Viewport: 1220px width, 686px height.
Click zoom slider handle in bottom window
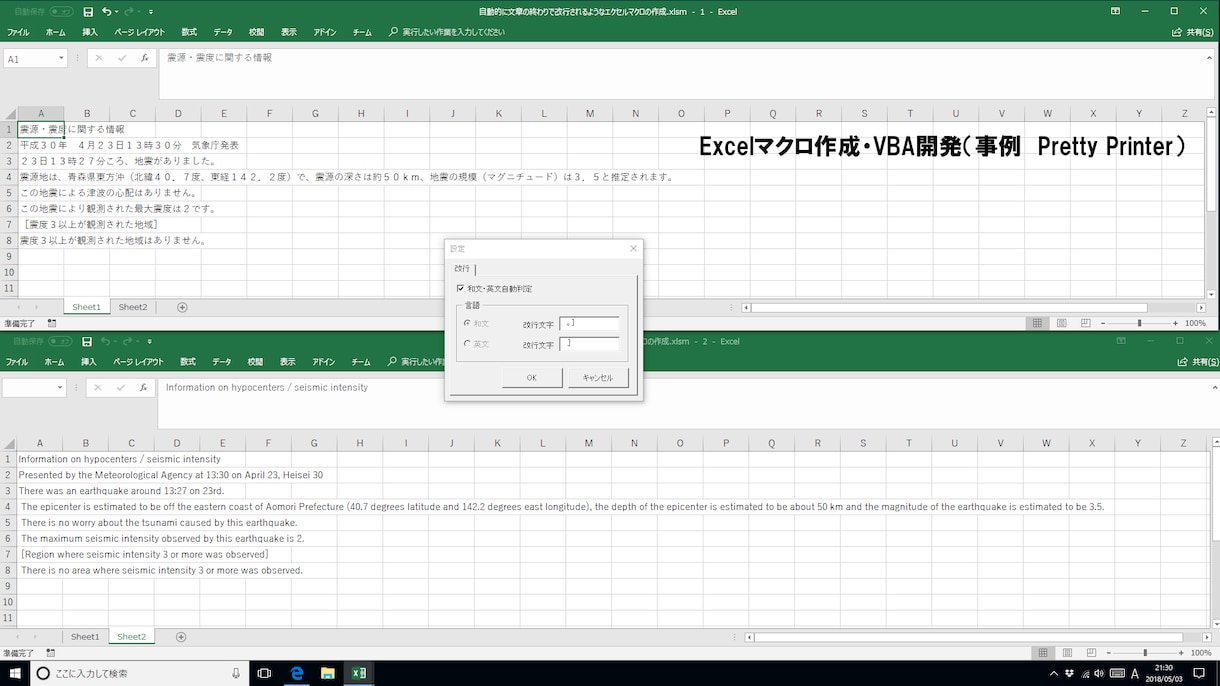coord(1145,653)
